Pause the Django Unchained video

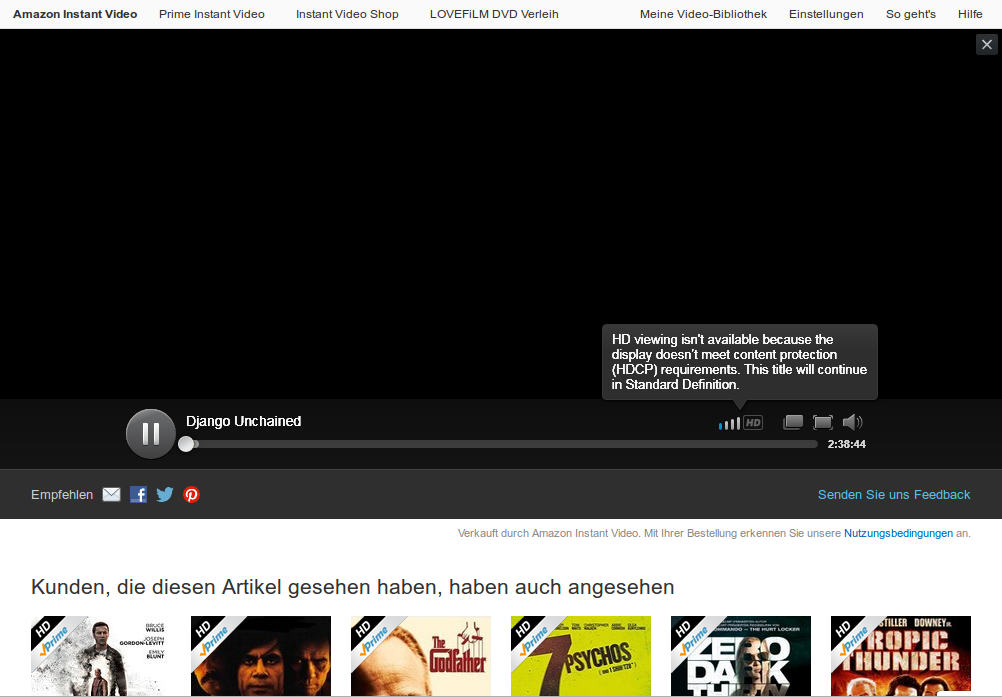[151, 434]
